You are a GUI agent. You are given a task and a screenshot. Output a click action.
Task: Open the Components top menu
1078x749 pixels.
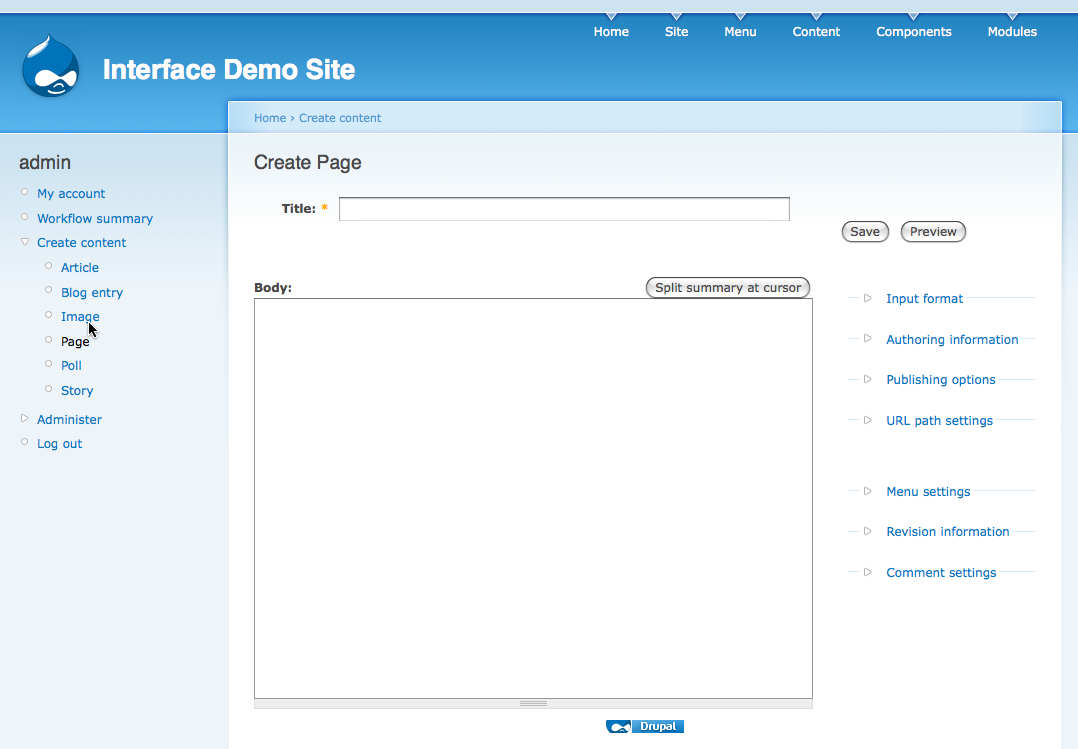tap(913, 32)
